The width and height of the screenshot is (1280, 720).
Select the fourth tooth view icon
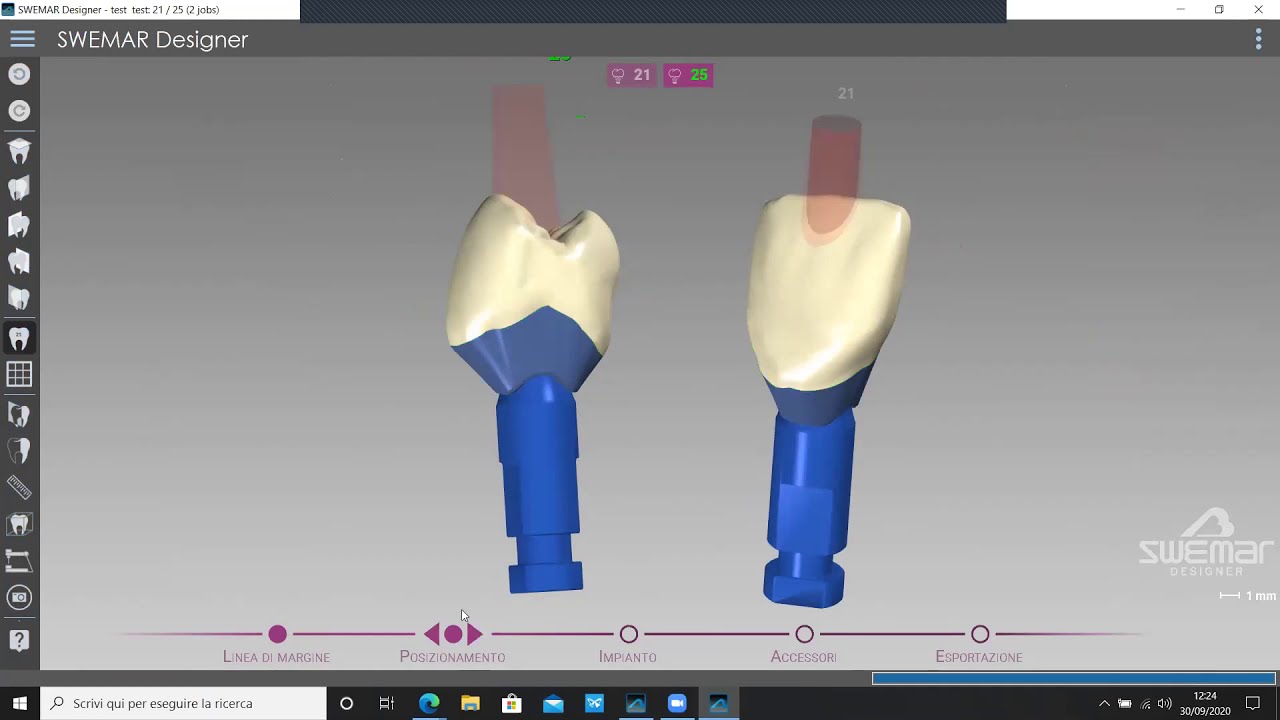coord(19,262)
